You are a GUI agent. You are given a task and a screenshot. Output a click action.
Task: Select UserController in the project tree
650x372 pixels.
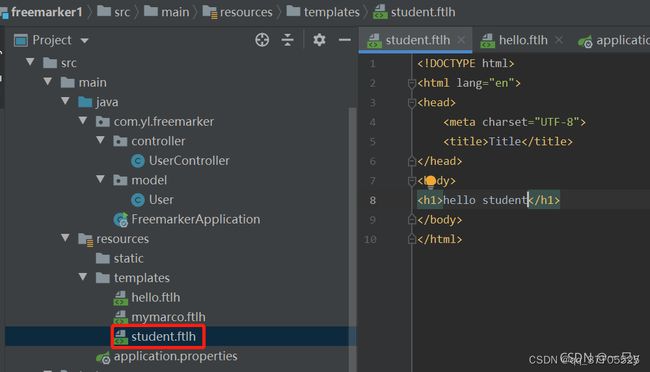coord(189,161)
